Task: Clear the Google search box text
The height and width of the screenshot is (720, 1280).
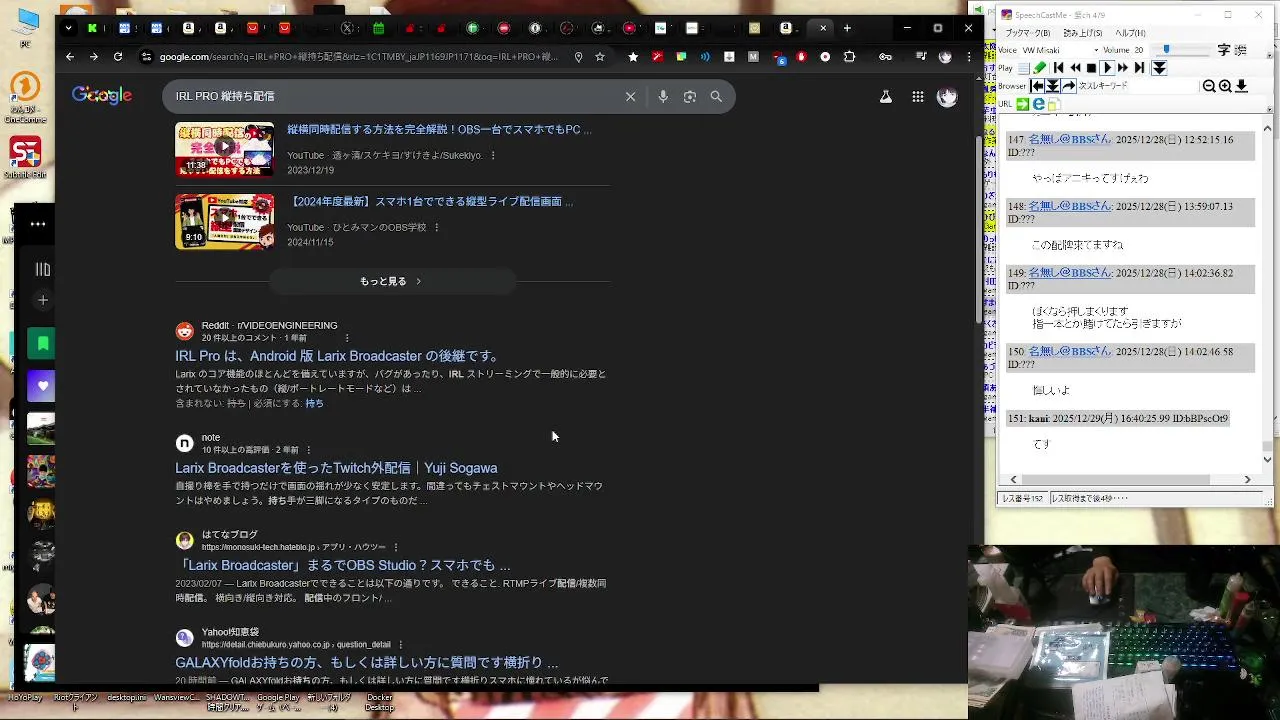Action: click(630, 97)
